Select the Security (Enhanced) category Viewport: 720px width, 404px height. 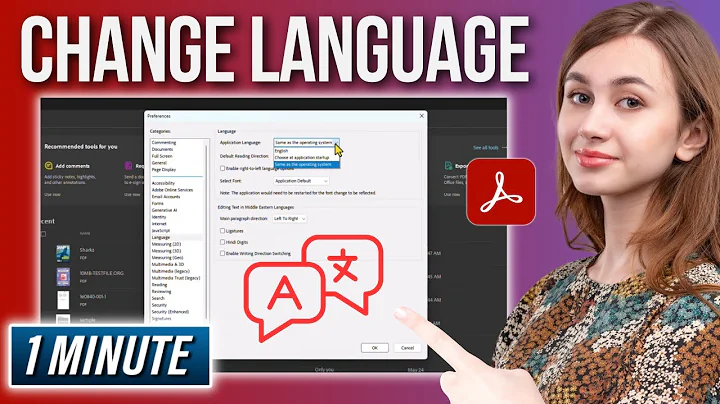tap(170, 312)
